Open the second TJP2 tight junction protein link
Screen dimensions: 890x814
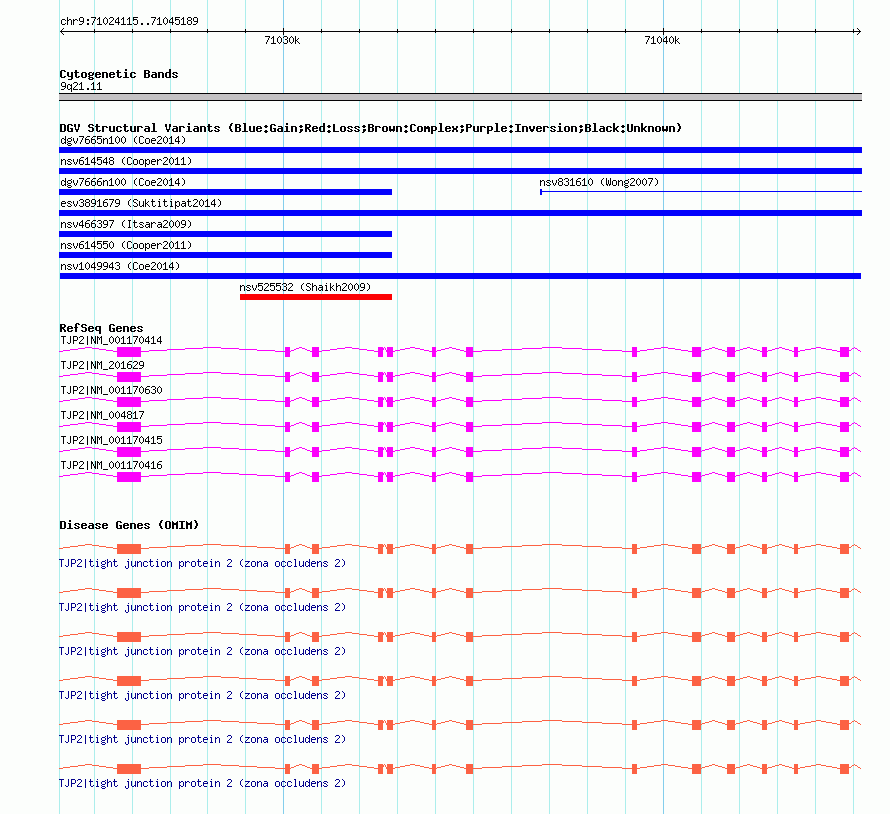tap(202, 607)
